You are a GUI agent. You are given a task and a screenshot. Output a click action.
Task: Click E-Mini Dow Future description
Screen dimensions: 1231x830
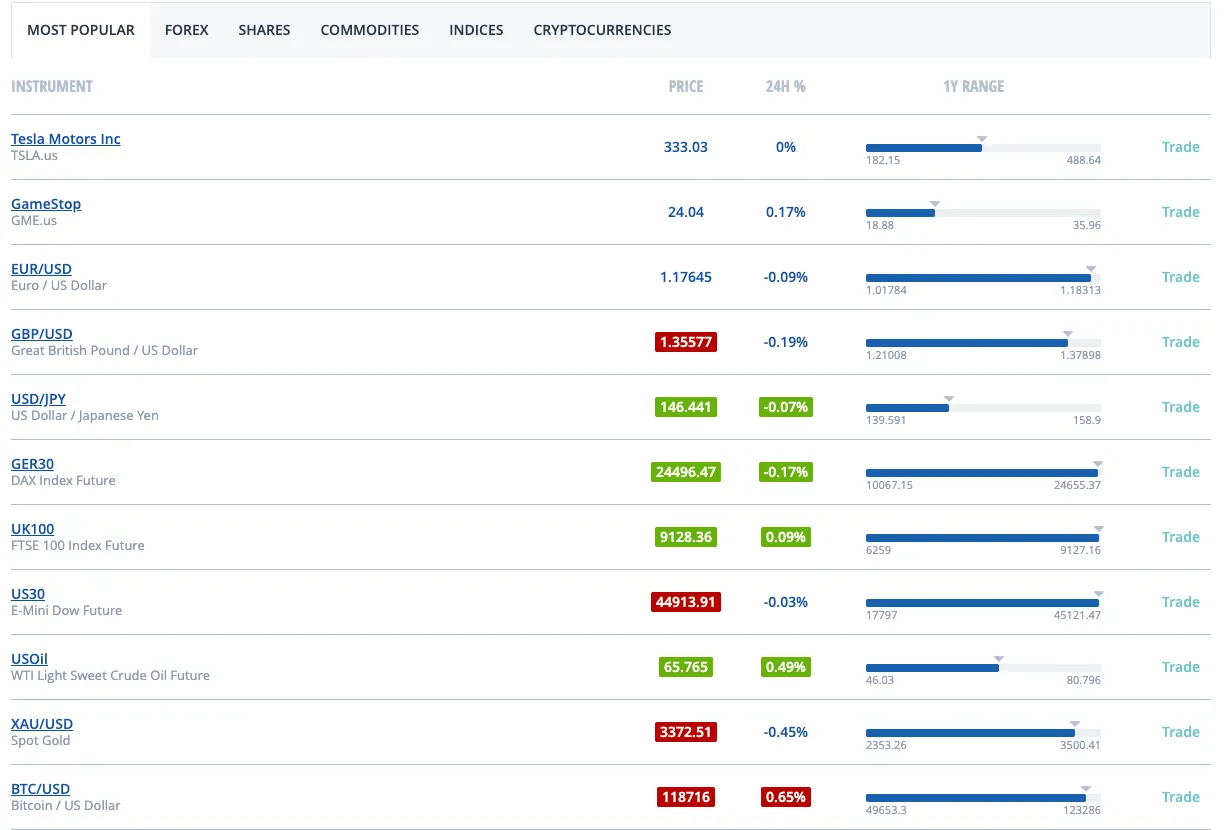67,611
